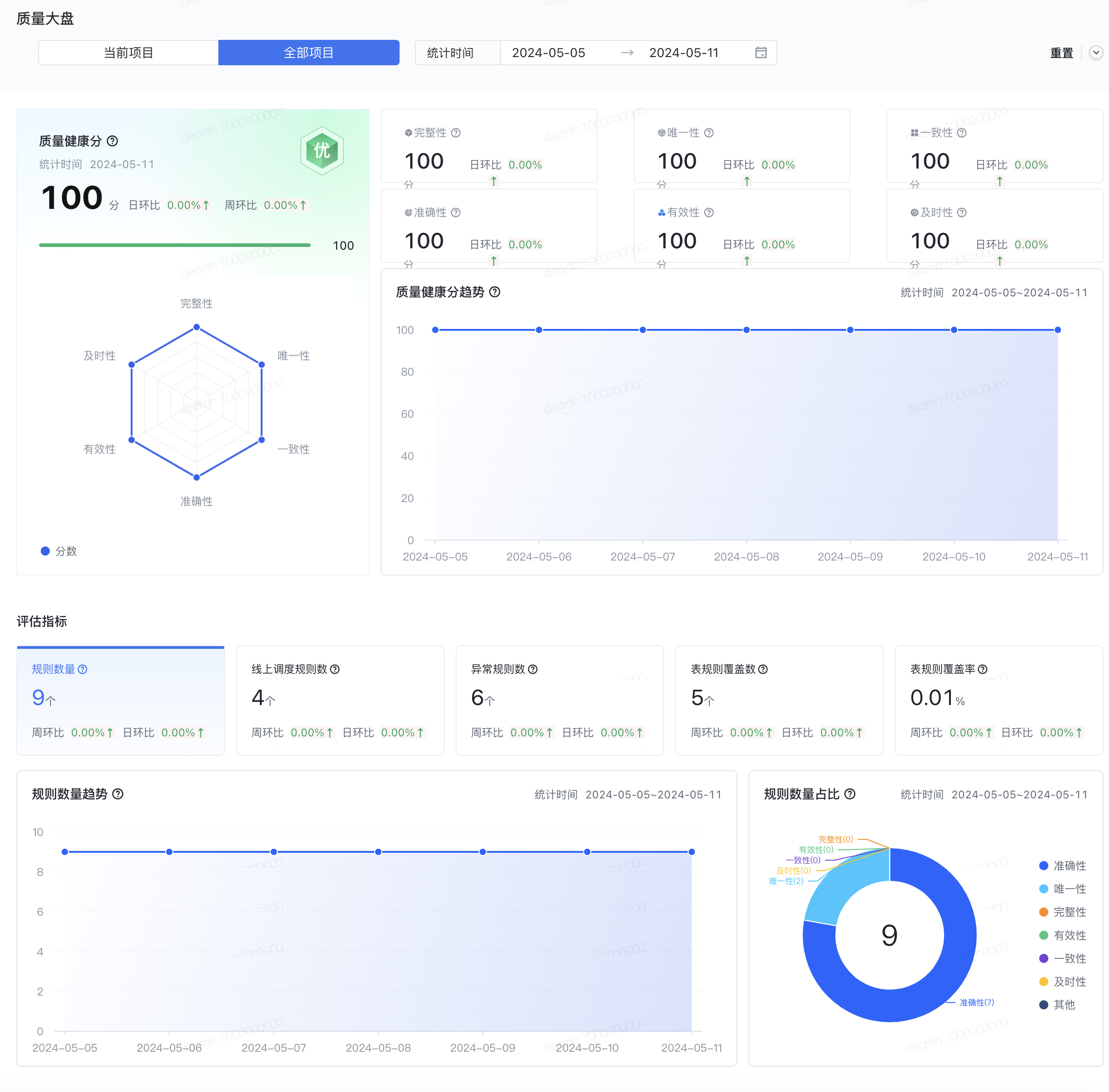The image size is (1109, 1092).
Task: Select the 线上调度规则数 metric card
Action: (x=340, y=700)
